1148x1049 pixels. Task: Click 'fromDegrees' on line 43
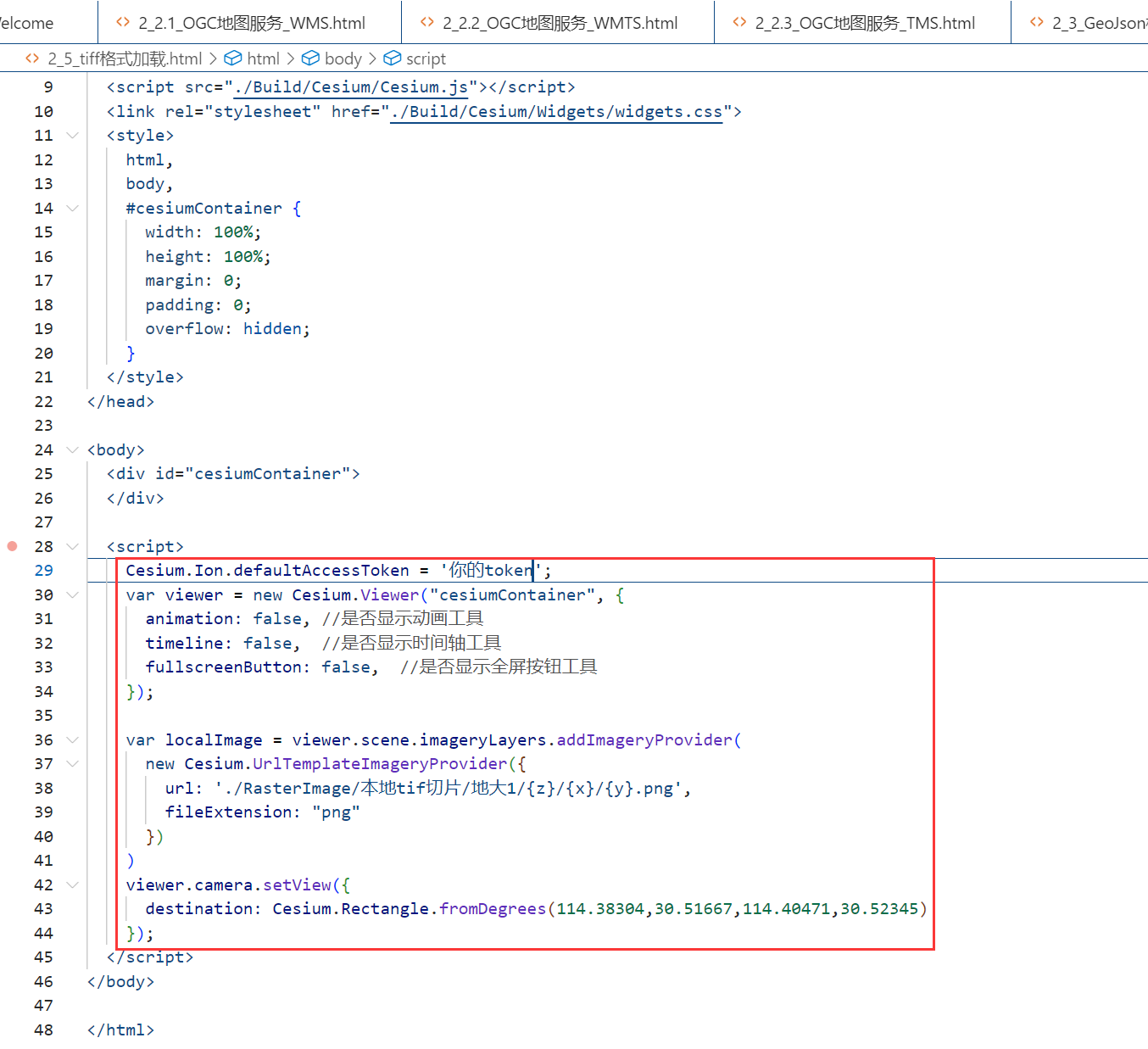tap(493, 909)
